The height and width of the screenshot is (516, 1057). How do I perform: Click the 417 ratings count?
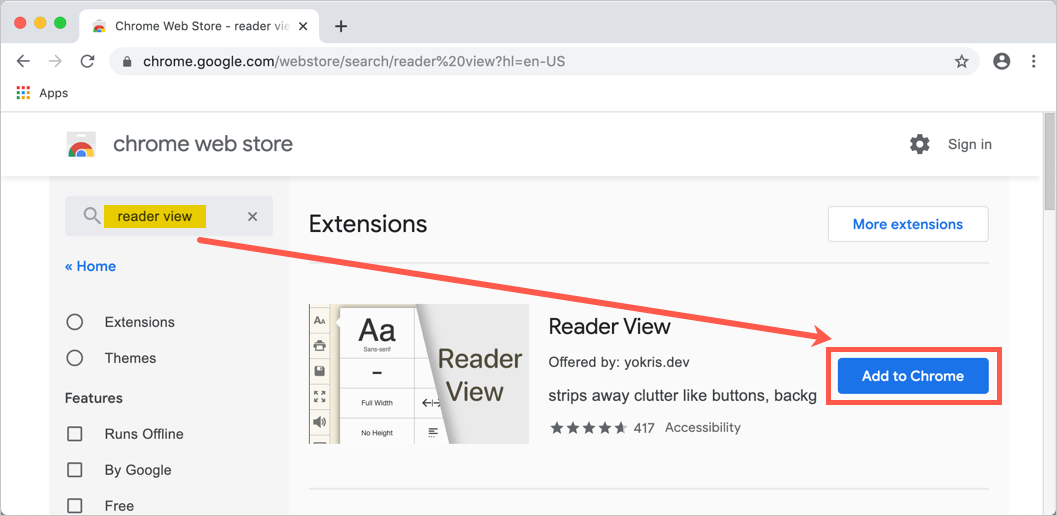click(644, 428)
